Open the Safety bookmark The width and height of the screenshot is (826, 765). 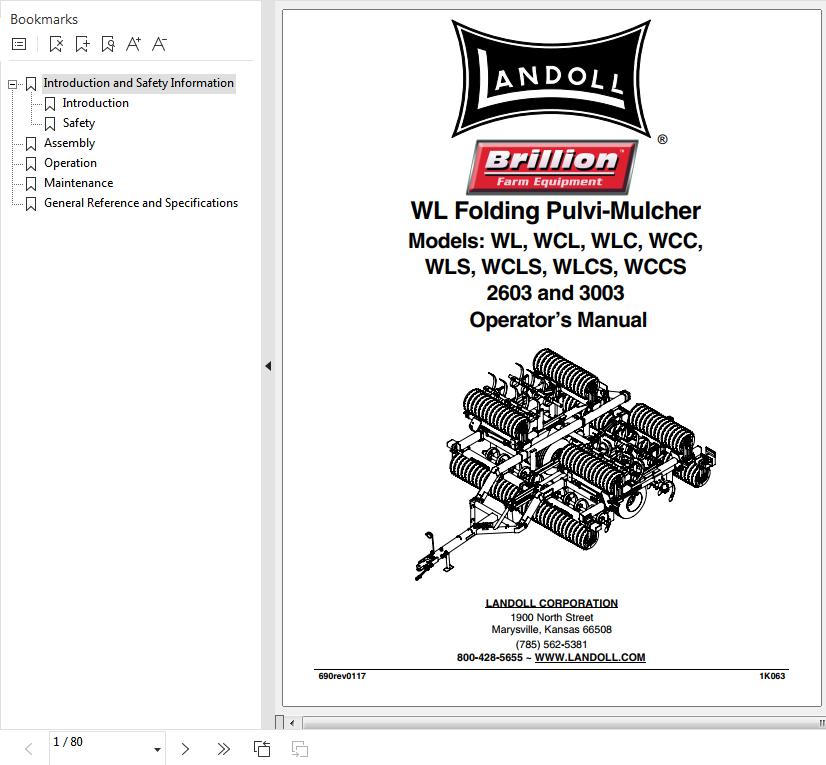(79, 123)
